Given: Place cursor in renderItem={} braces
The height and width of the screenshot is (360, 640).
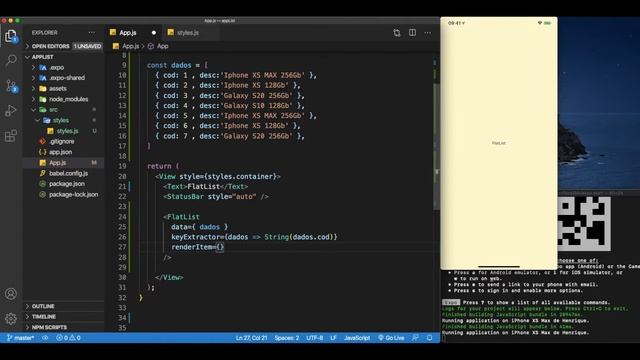Looking at the screenshot, I should click(220, 247).
